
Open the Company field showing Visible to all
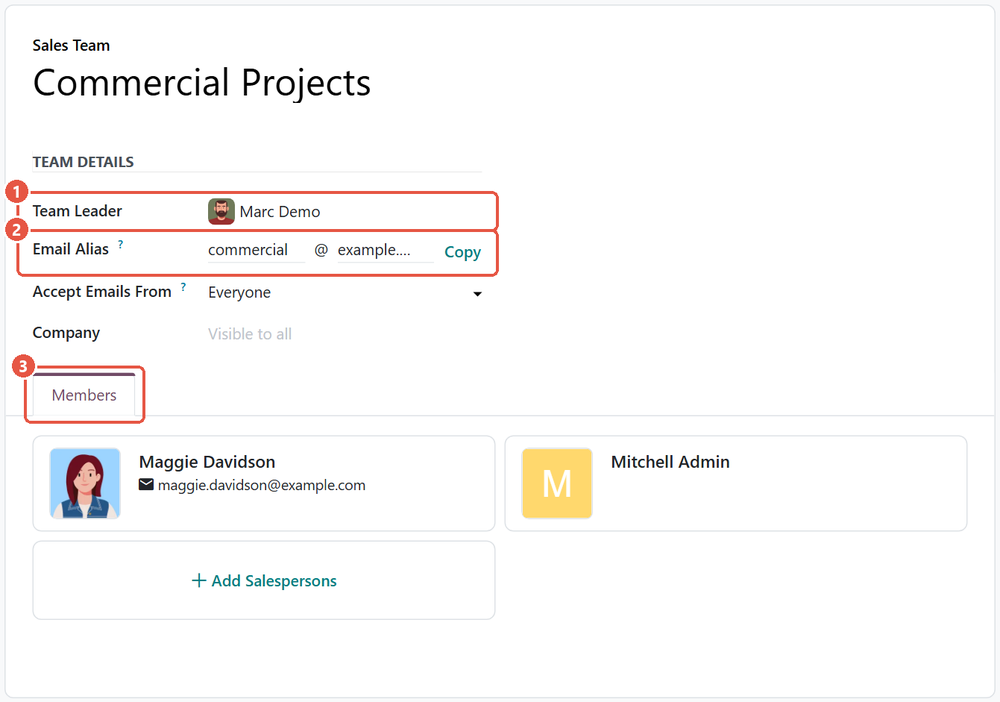344,334
